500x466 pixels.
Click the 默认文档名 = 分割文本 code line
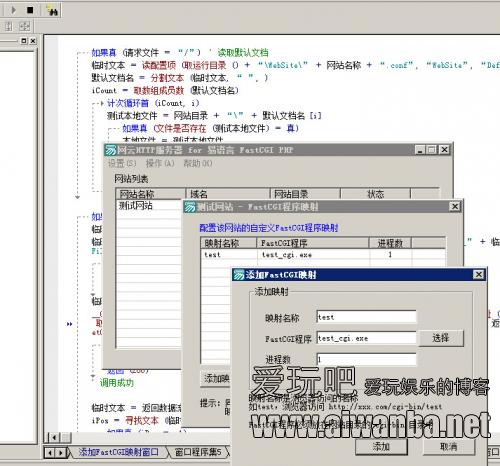(x=180, y=78)
